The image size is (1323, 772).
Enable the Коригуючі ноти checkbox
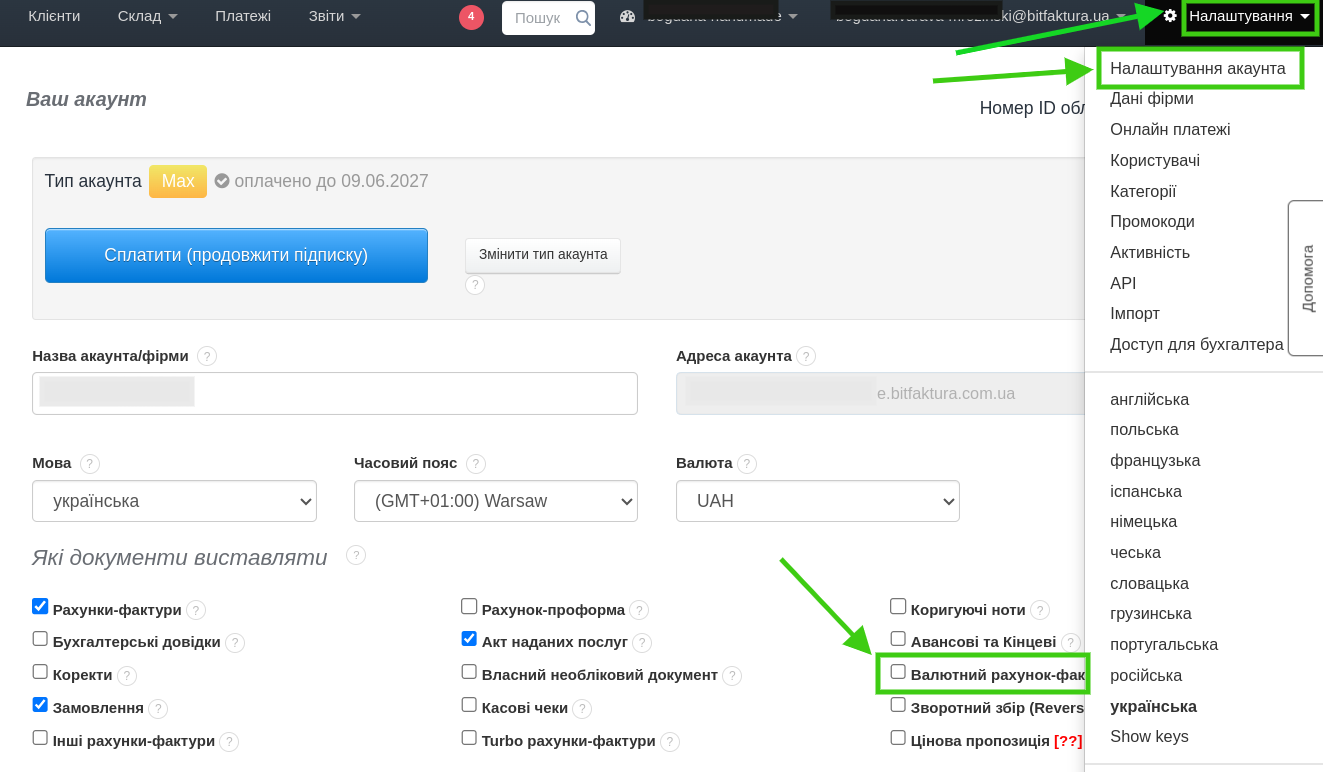coord(898,606)
